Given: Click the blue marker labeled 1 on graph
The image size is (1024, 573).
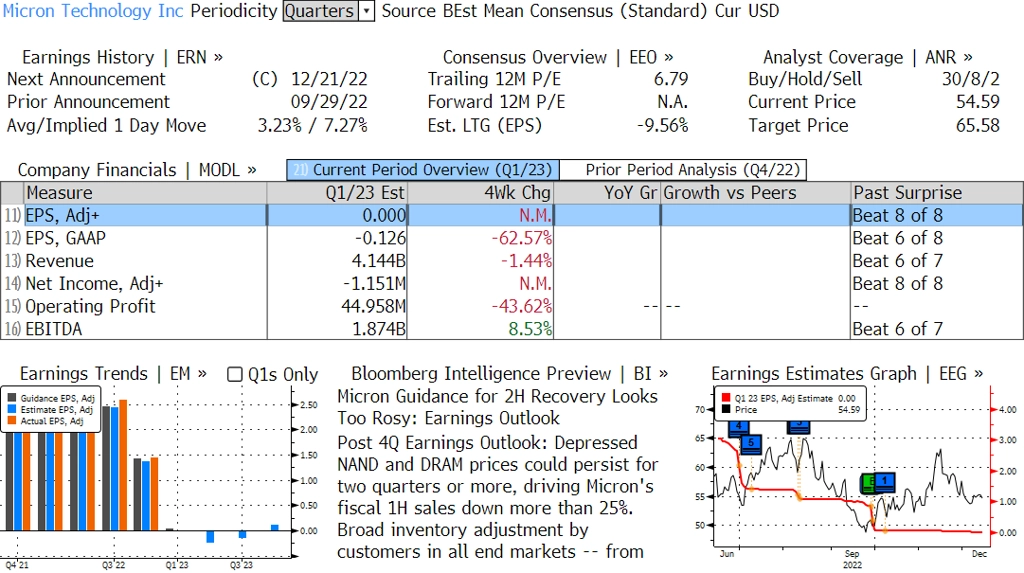Looking at the screenshot, I should [x=884, y=482].
